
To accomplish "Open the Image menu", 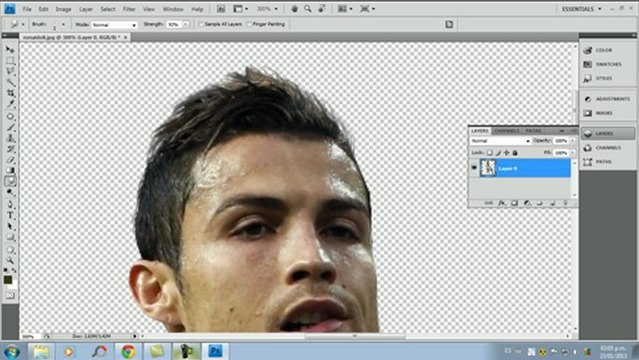I will coord(63,9).
